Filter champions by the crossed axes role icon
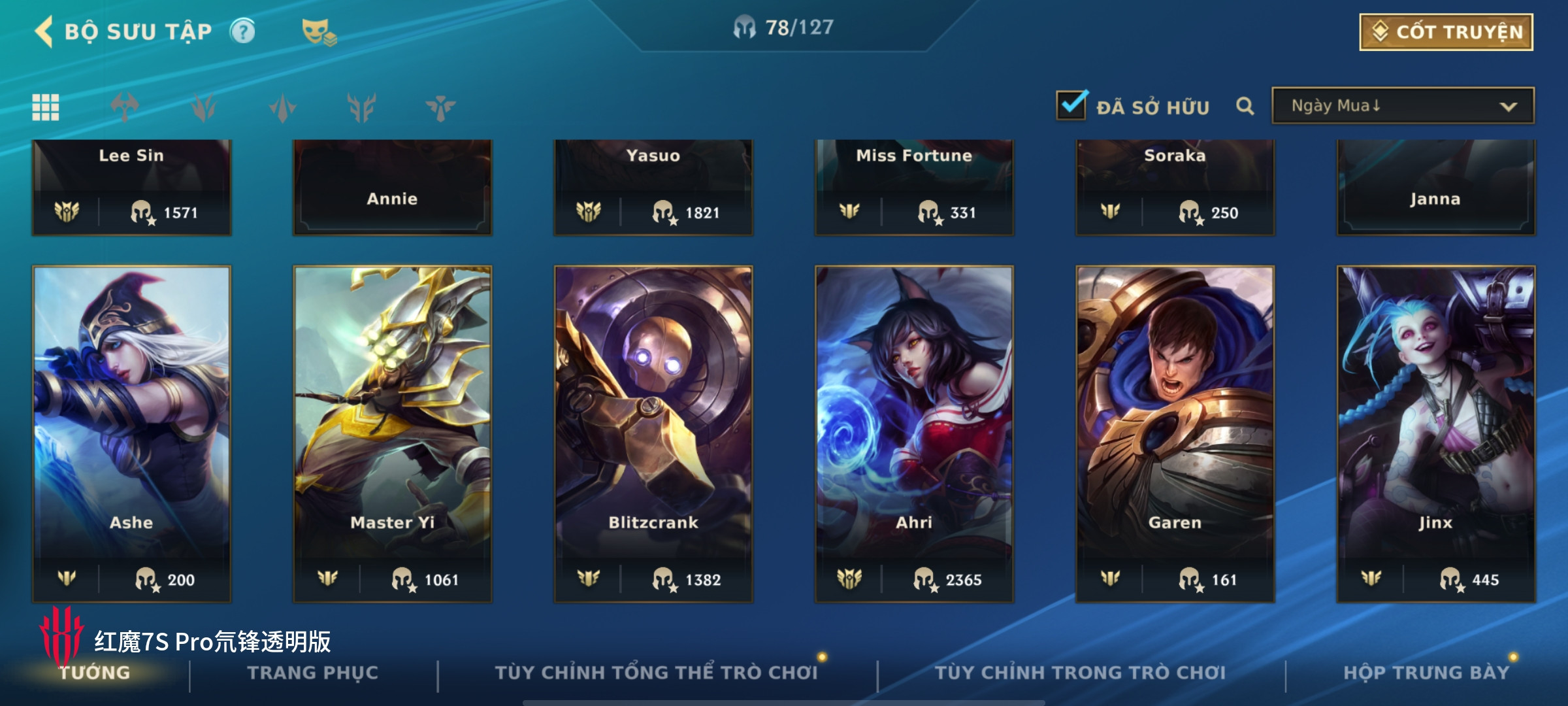Image resolution: width=1568 pixels, height=706 pixels. pos(125,107)
